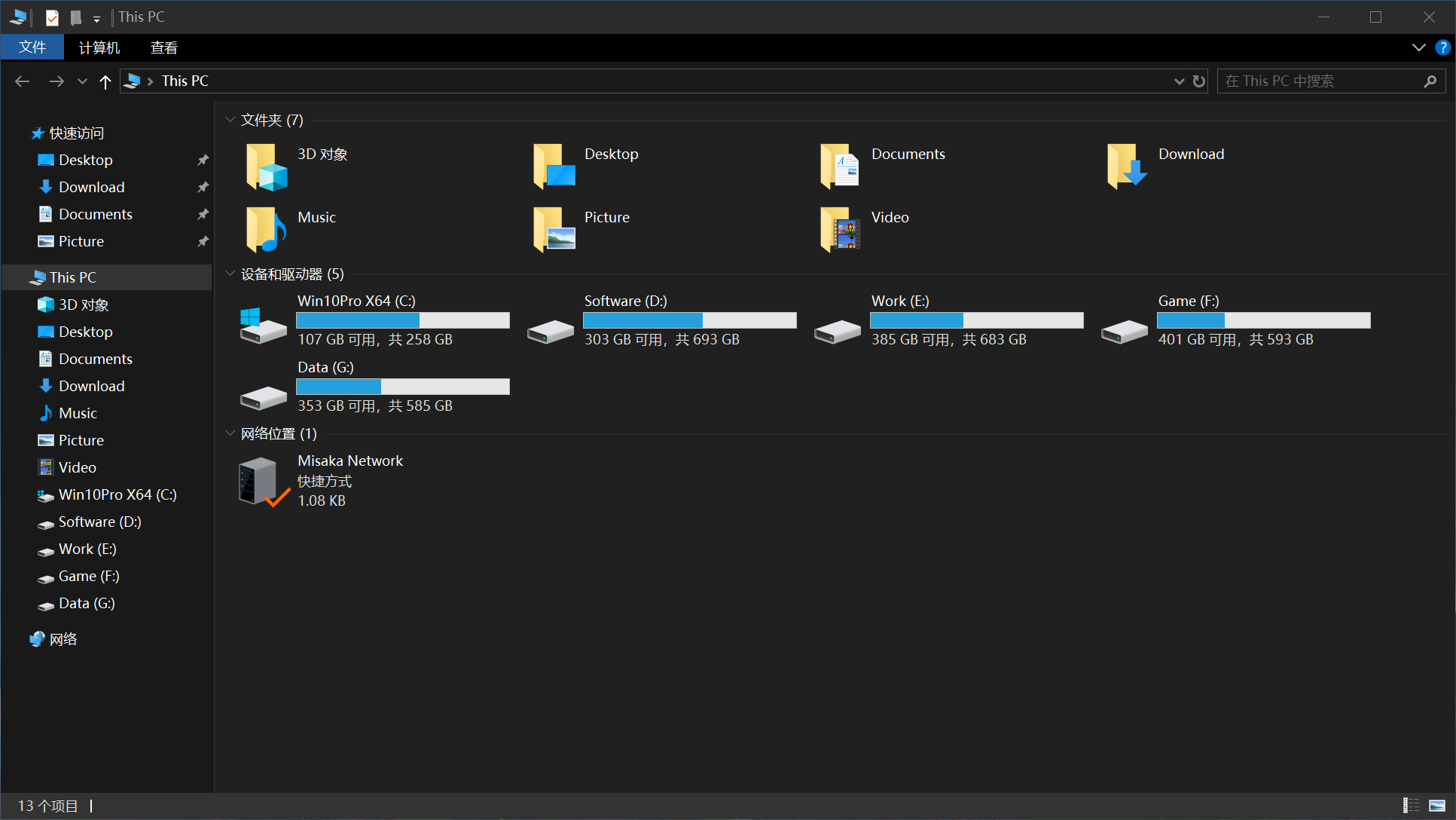Click the properties icon in title bar
1456x820 pixels.
52,17
